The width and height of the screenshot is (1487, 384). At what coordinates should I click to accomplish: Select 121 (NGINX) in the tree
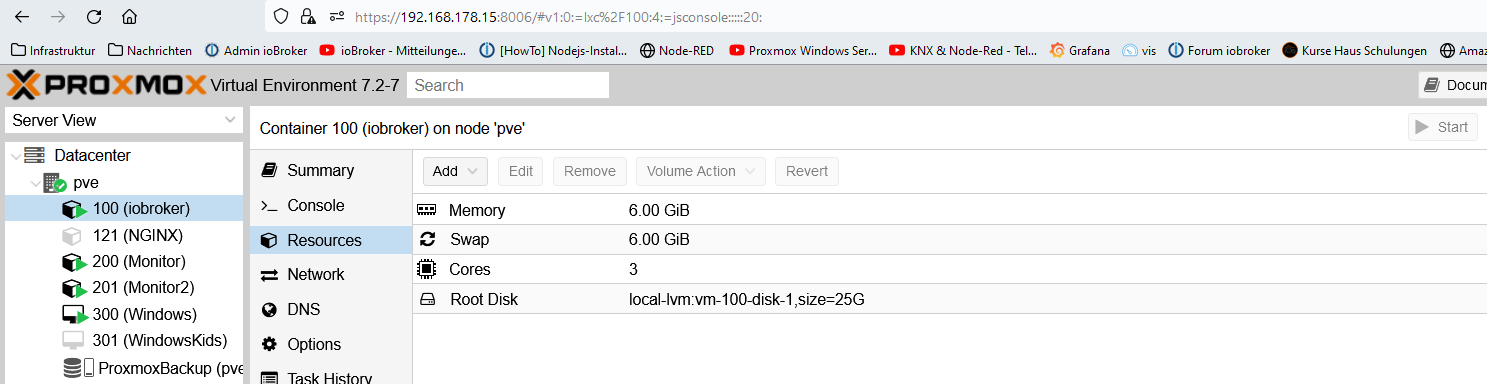pos(125,236)
